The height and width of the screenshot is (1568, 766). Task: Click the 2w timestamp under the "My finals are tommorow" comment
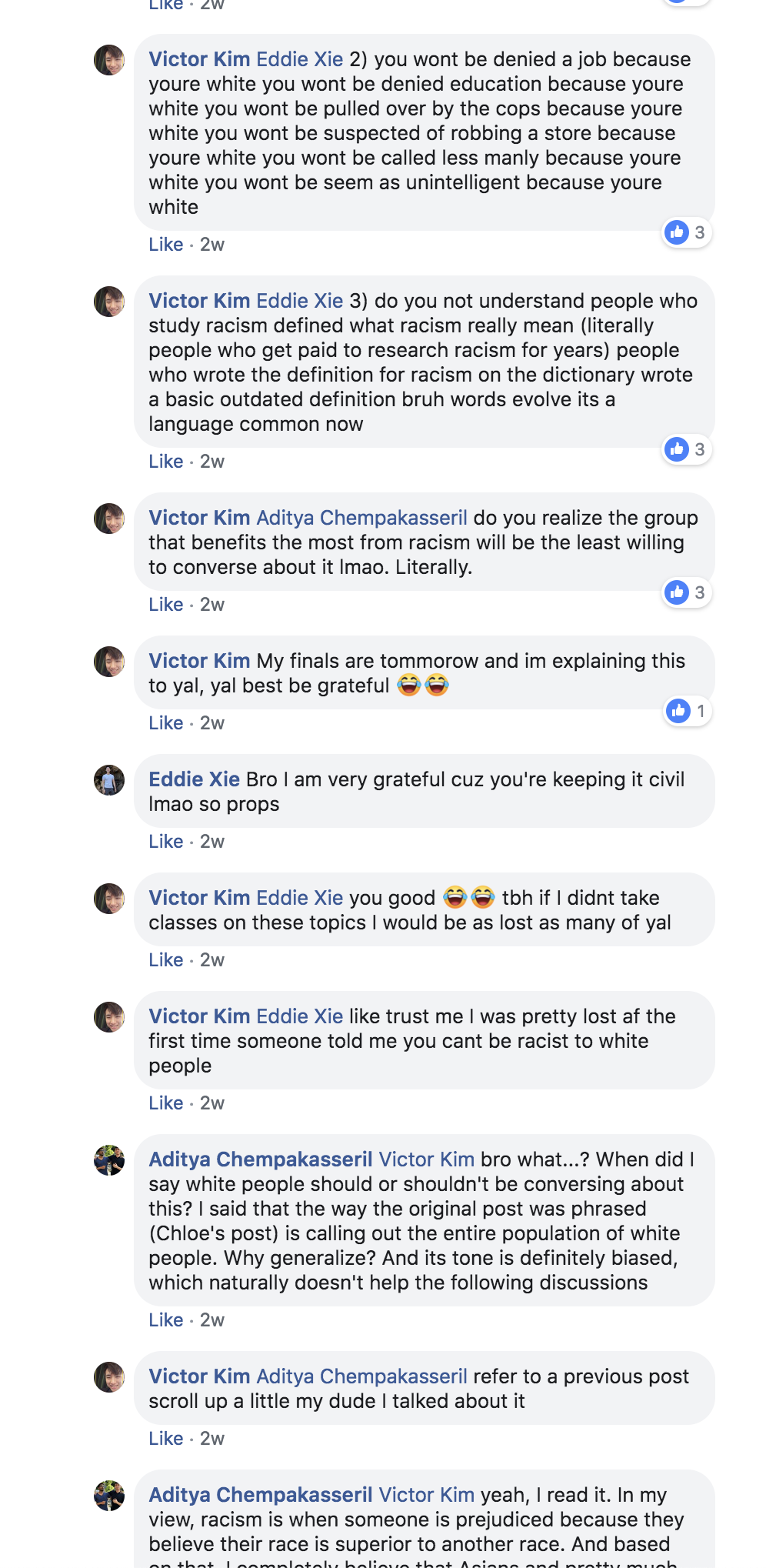point(212,723)
